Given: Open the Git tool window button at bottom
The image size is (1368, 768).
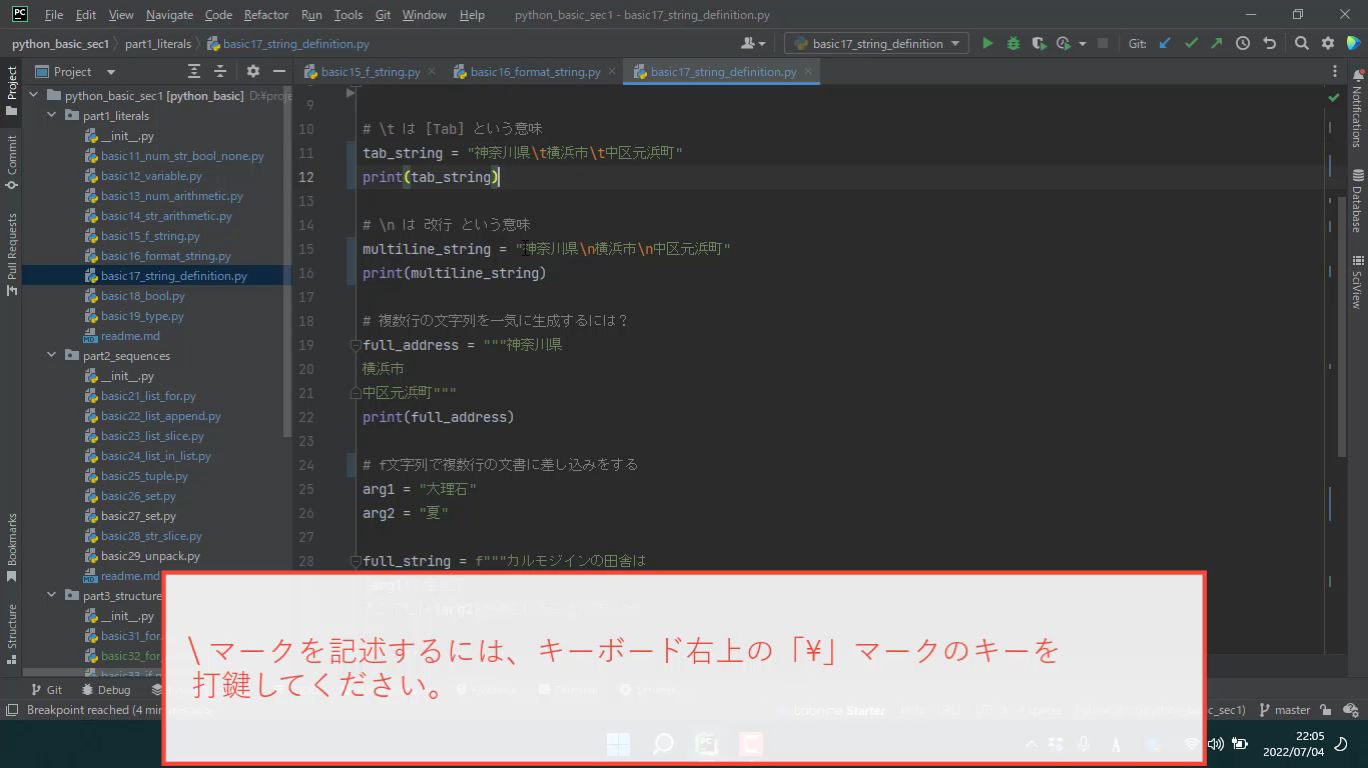Looking at the screenshot, I should click(46, 690).
